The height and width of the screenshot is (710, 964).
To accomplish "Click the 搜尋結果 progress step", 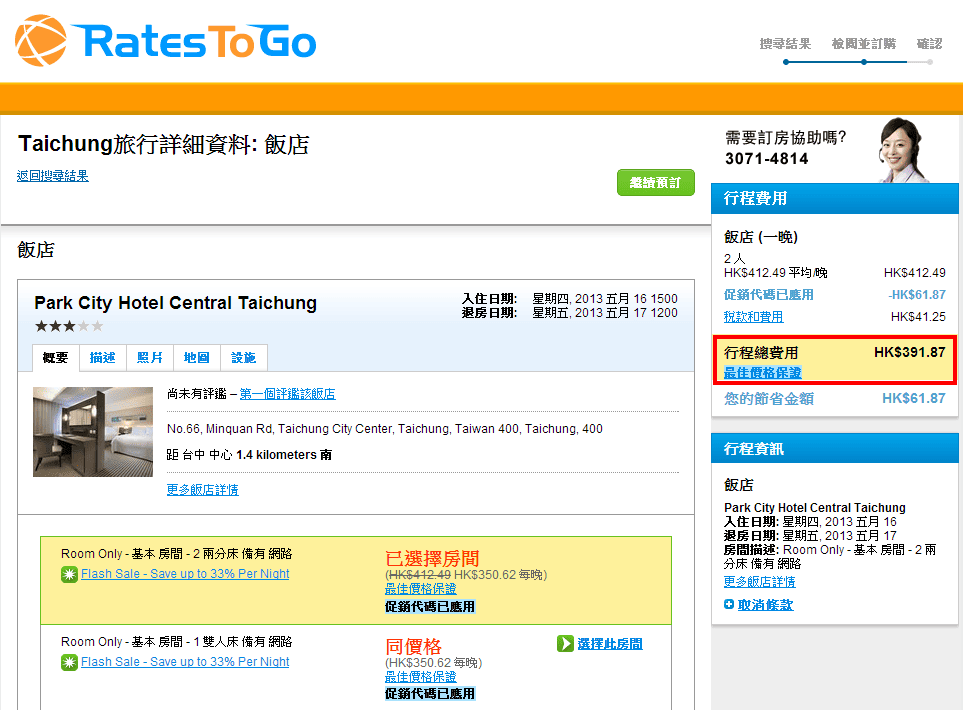I will 785,44.
